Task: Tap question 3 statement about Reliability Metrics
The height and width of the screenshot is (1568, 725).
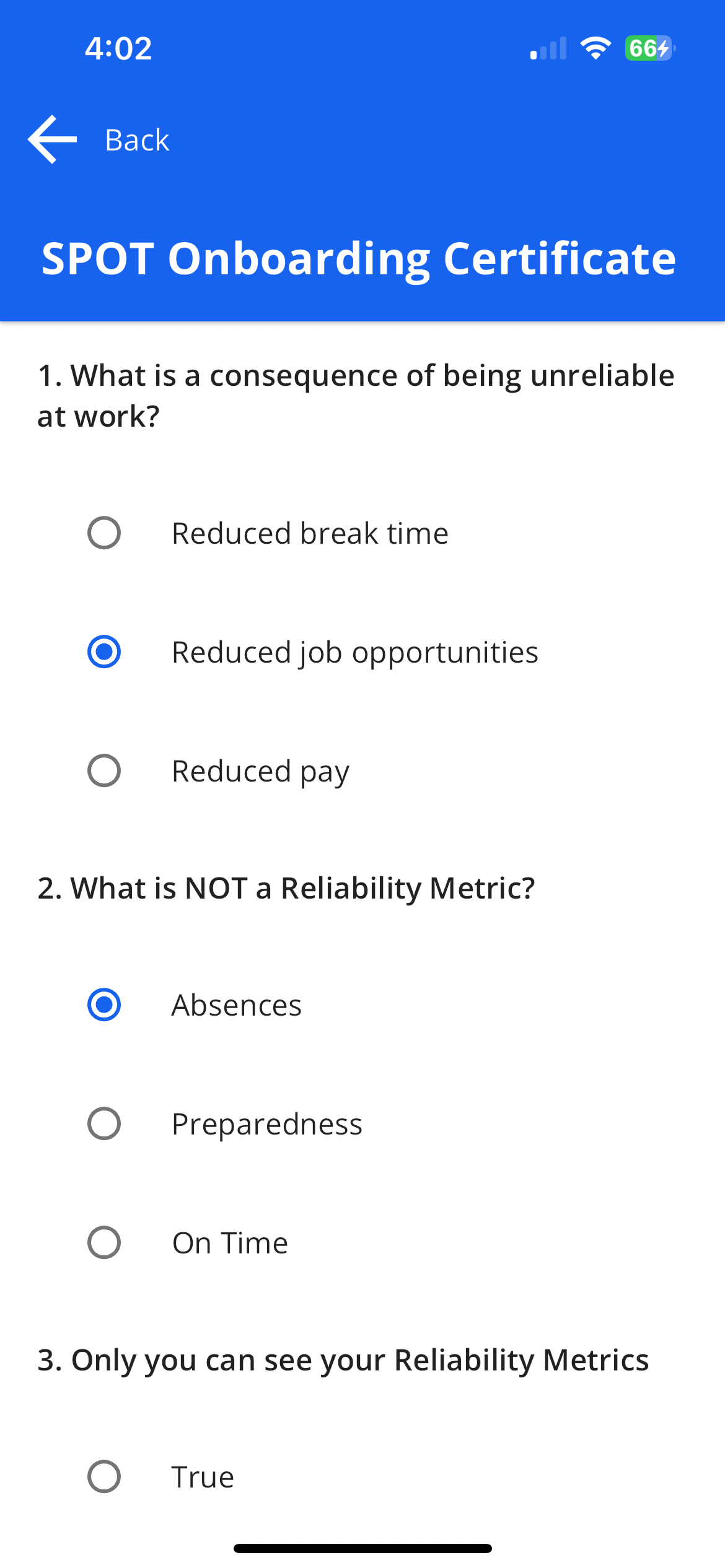Action: (x=343, y=1359)
